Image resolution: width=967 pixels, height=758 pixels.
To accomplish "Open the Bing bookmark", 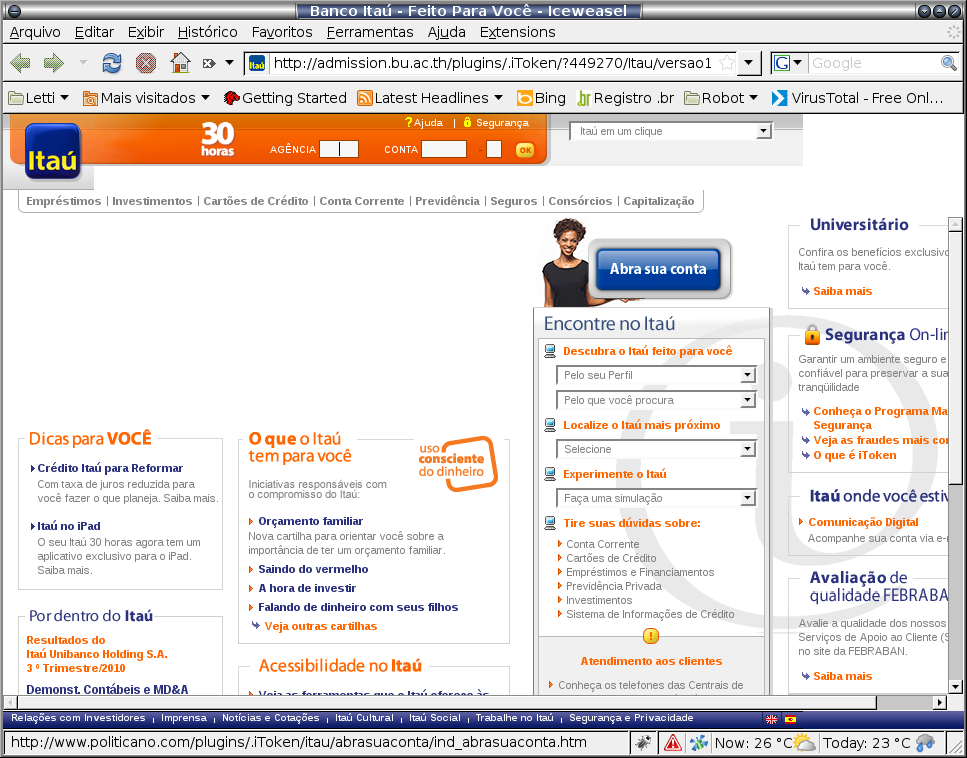I will (541, 98).
